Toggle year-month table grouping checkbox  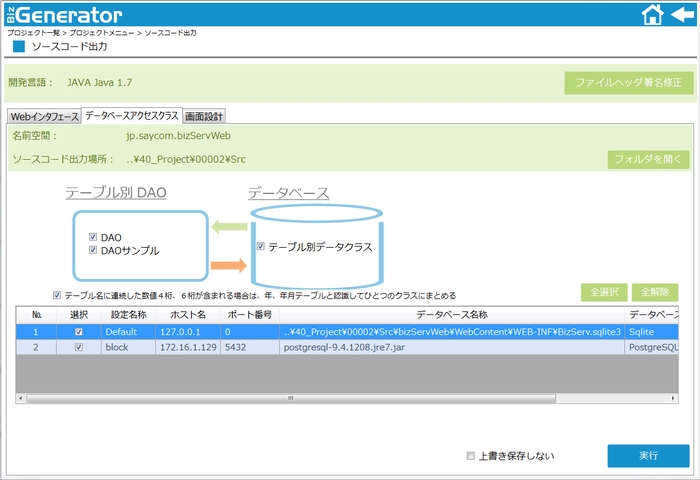57,296
